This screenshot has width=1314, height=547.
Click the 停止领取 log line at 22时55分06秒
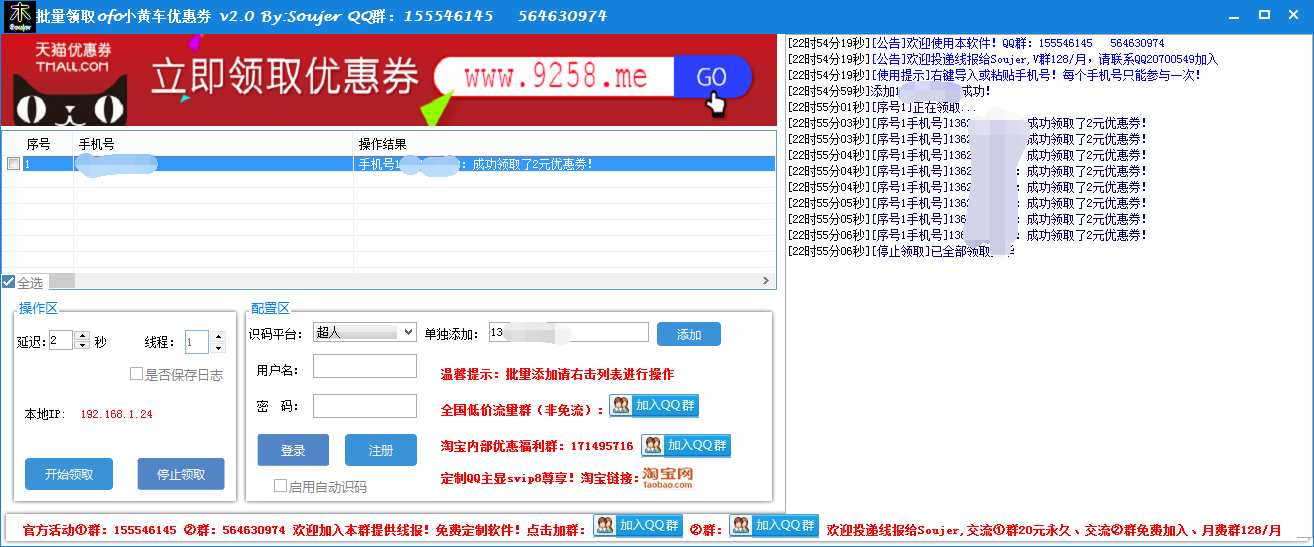point(900,251)
